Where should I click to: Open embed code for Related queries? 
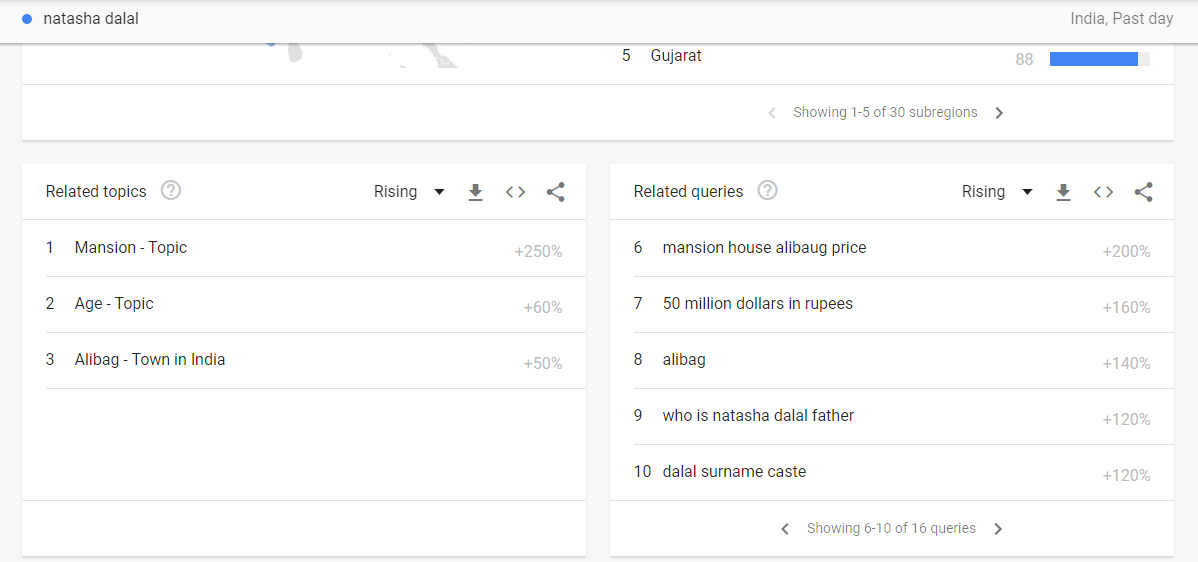1103,192
